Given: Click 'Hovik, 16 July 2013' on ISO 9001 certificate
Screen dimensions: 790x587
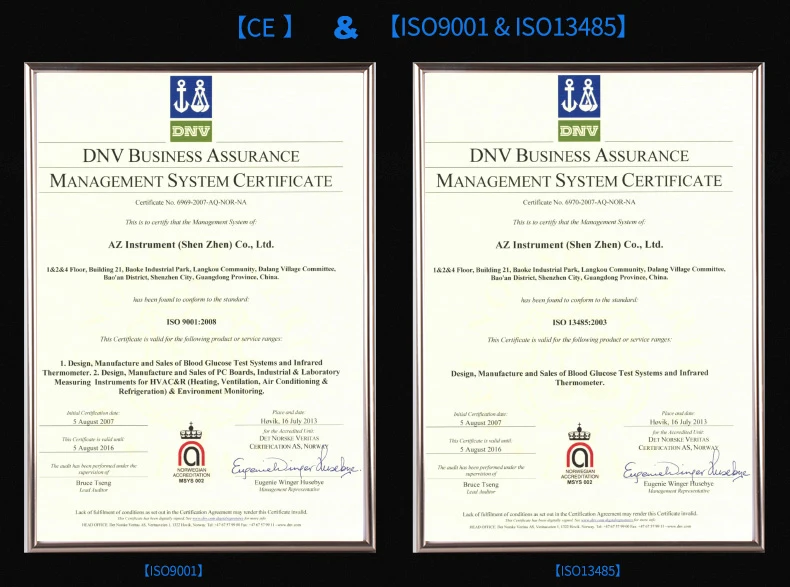Looking at the screenshot, I should (289, 421).
